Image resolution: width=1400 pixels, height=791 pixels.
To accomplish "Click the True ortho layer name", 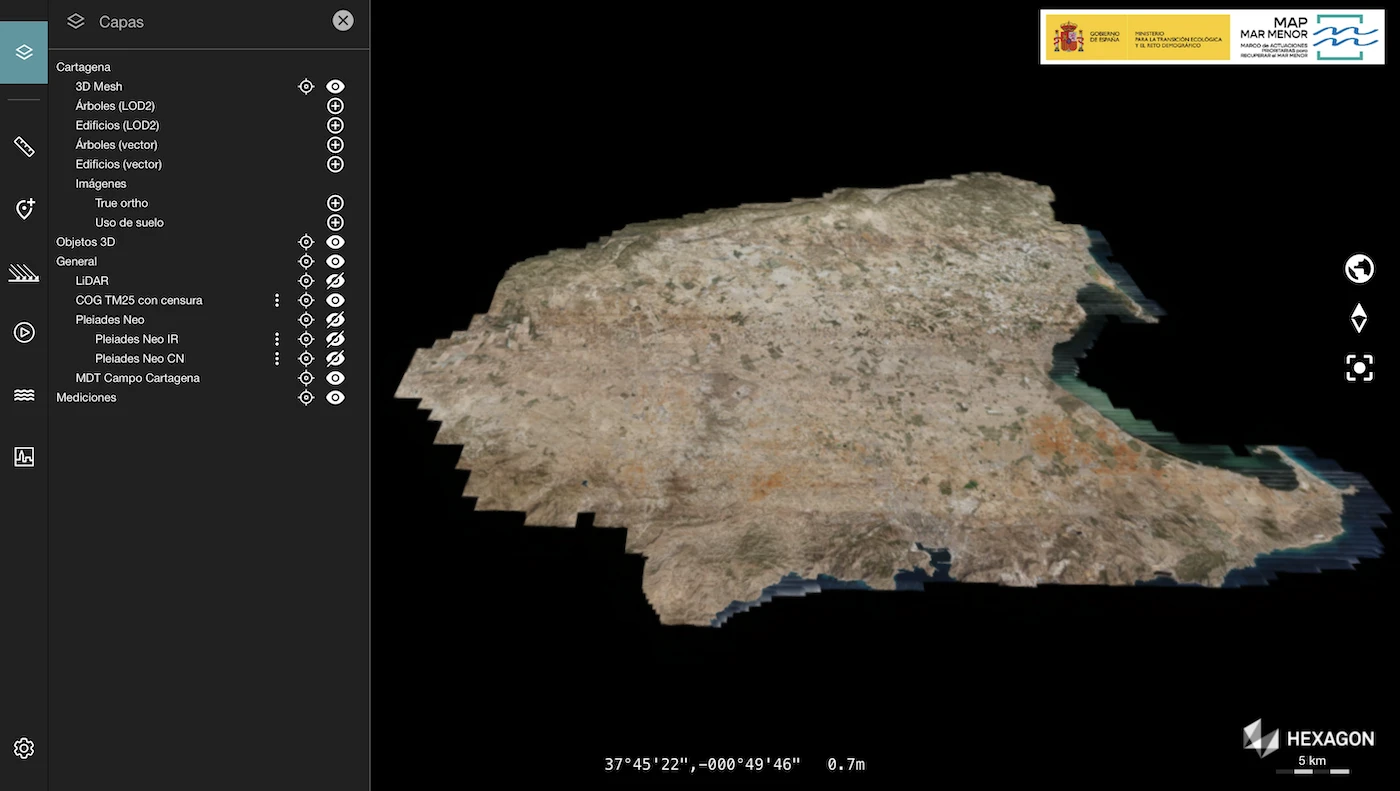I will click(x=121, y=203).
